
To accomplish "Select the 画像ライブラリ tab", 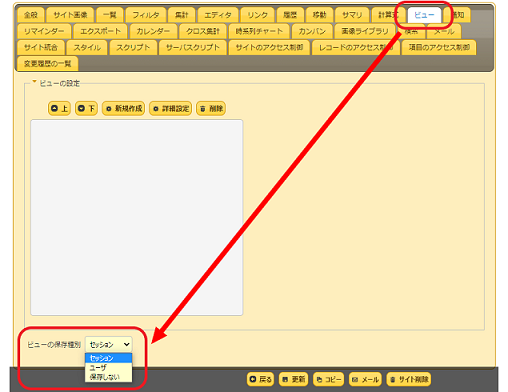I will click(365, 31).
